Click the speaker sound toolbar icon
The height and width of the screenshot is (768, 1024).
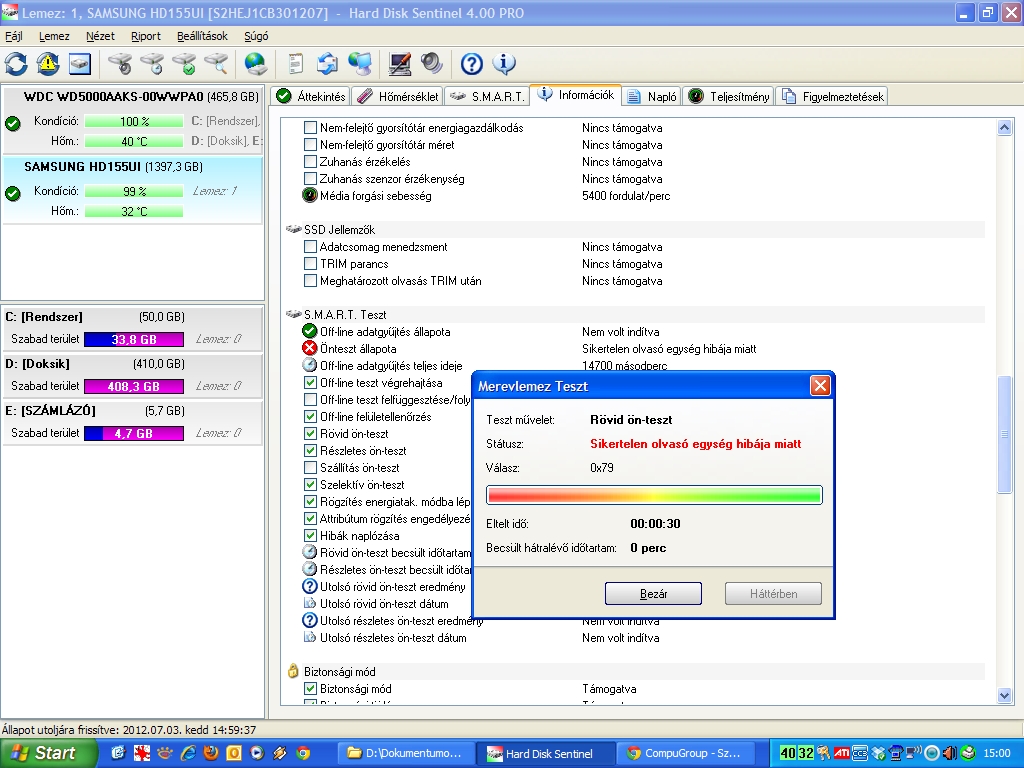pyautogui.click(x=431, y=63)
